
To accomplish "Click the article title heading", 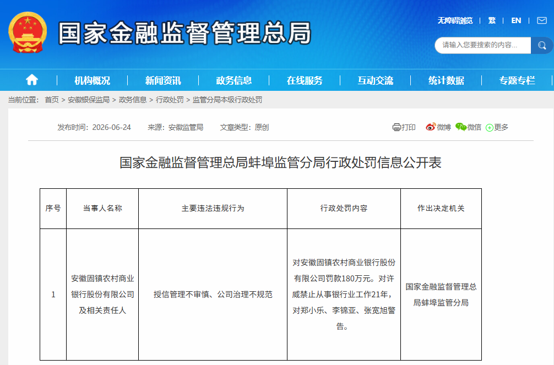I will (x=280, y=163).
